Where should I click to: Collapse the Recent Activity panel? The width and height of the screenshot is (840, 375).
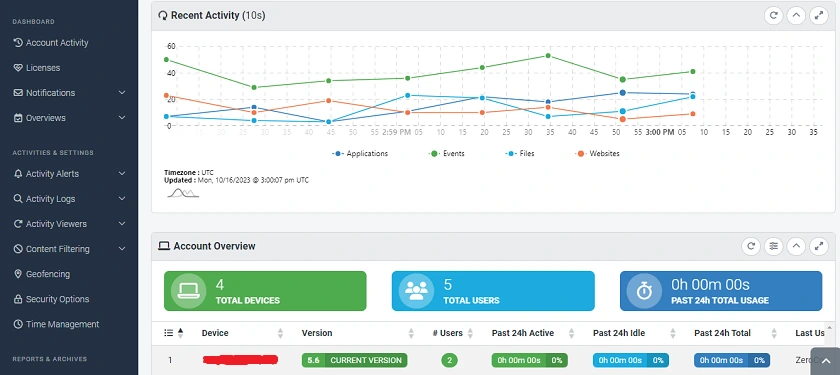tap(796, 16)
